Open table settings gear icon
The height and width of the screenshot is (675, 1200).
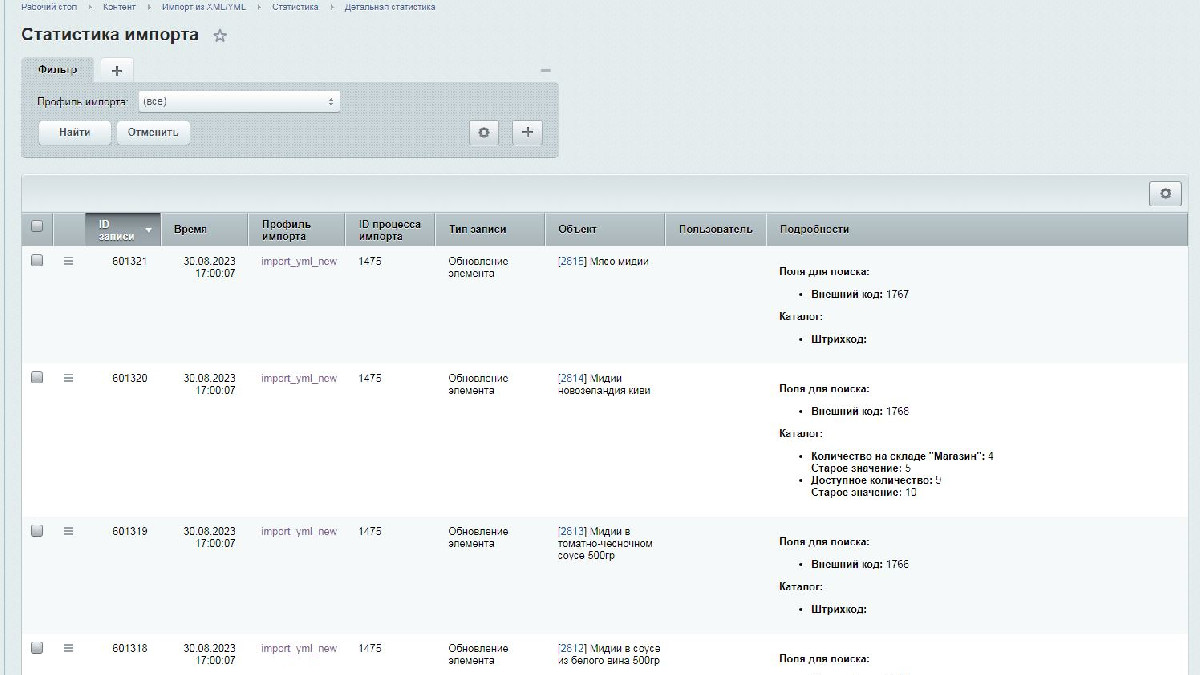1165,193
